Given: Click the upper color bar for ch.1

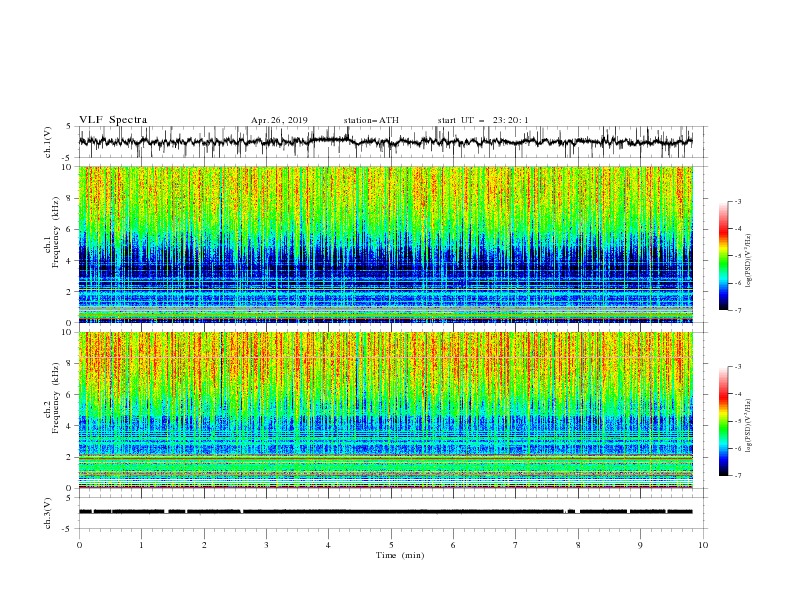Looking at the screenshot, I should click(724, 256).
